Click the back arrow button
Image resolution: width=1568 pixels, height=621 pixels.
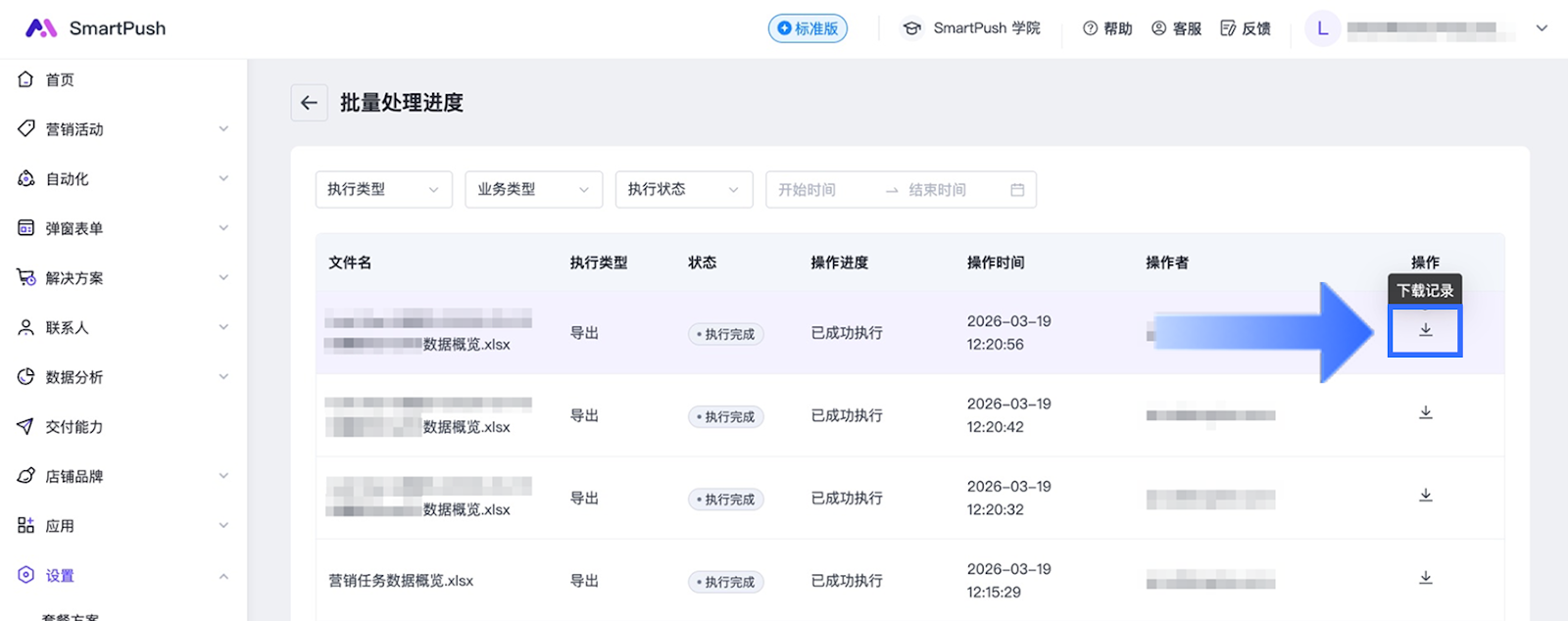pyautogui.click(x=309, y=103)
